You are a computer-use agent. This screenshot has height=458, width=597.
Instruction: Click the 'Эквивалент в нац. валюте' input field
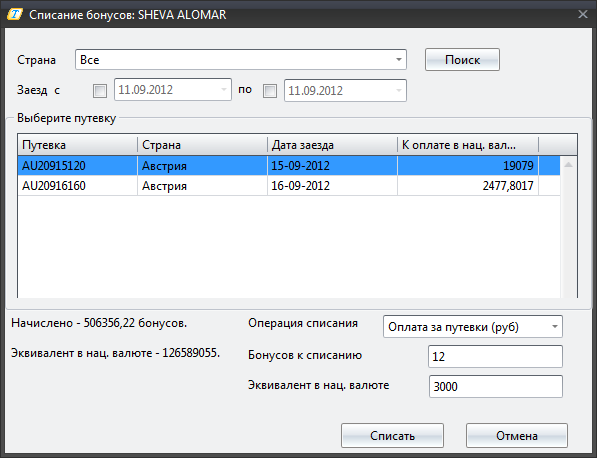click(496, 386)
